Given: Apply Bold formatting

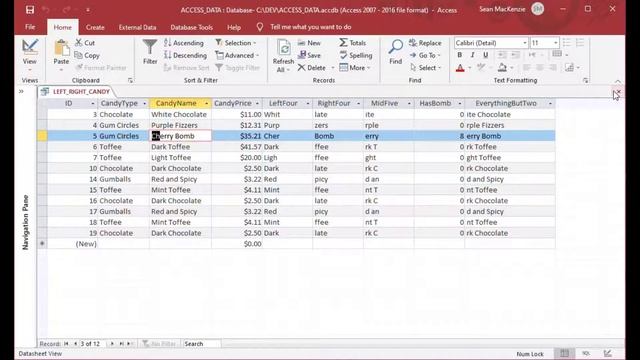Looking at the screenshot, I should click(460, 55).
